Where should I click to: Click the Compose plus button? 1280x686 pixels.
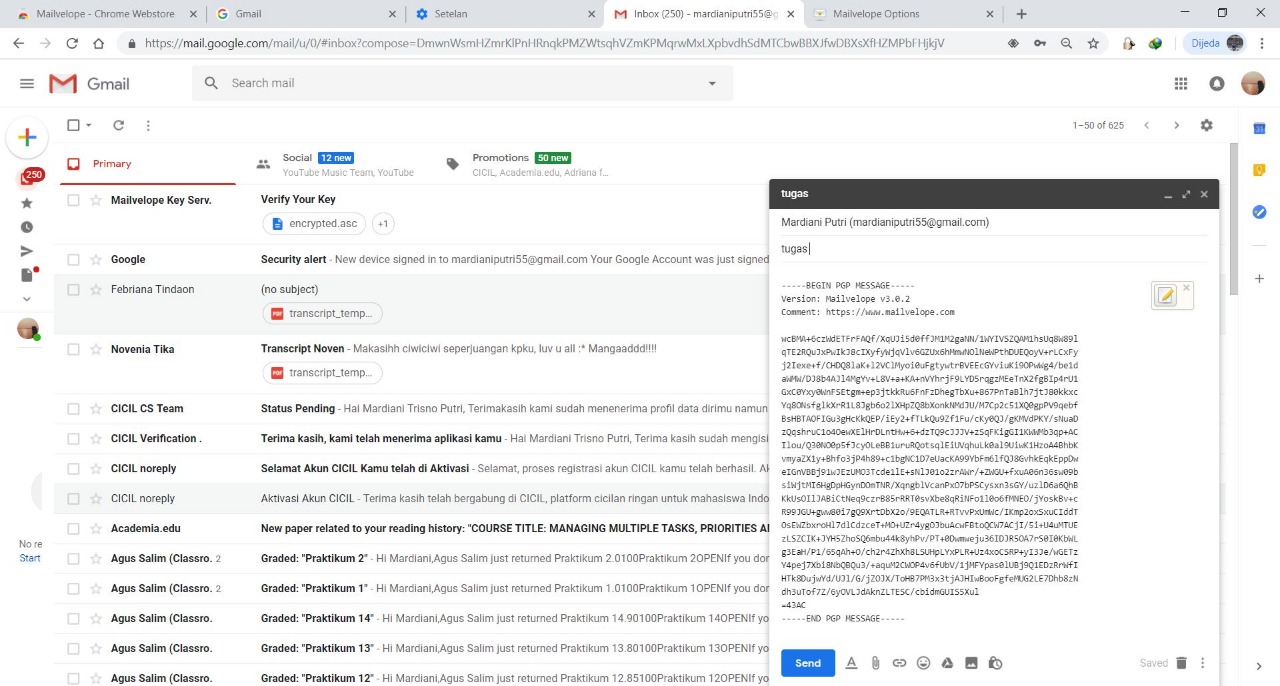pos(27,138)
